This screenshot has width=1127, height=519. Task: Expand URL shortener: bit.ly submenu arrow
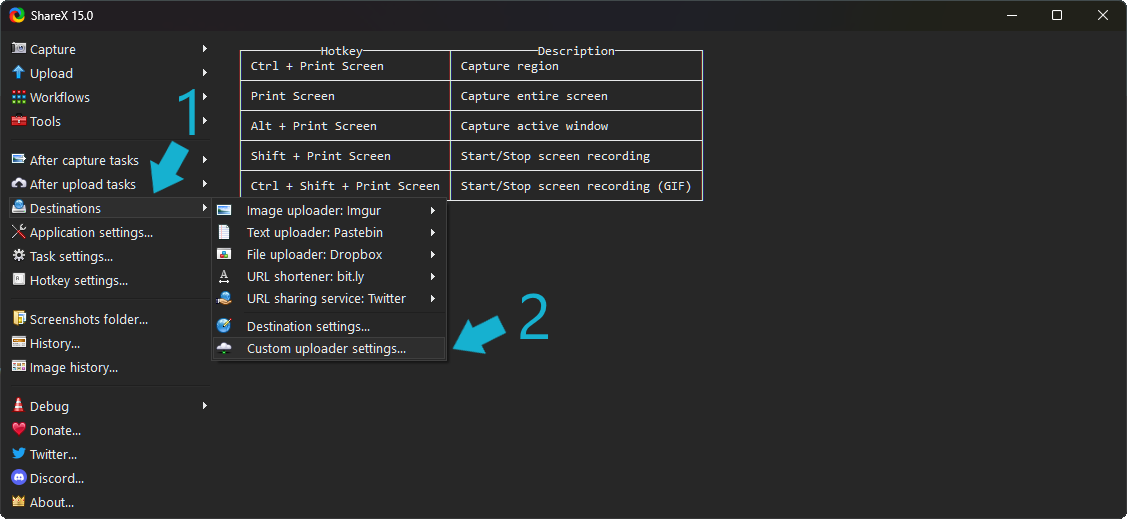433,277
